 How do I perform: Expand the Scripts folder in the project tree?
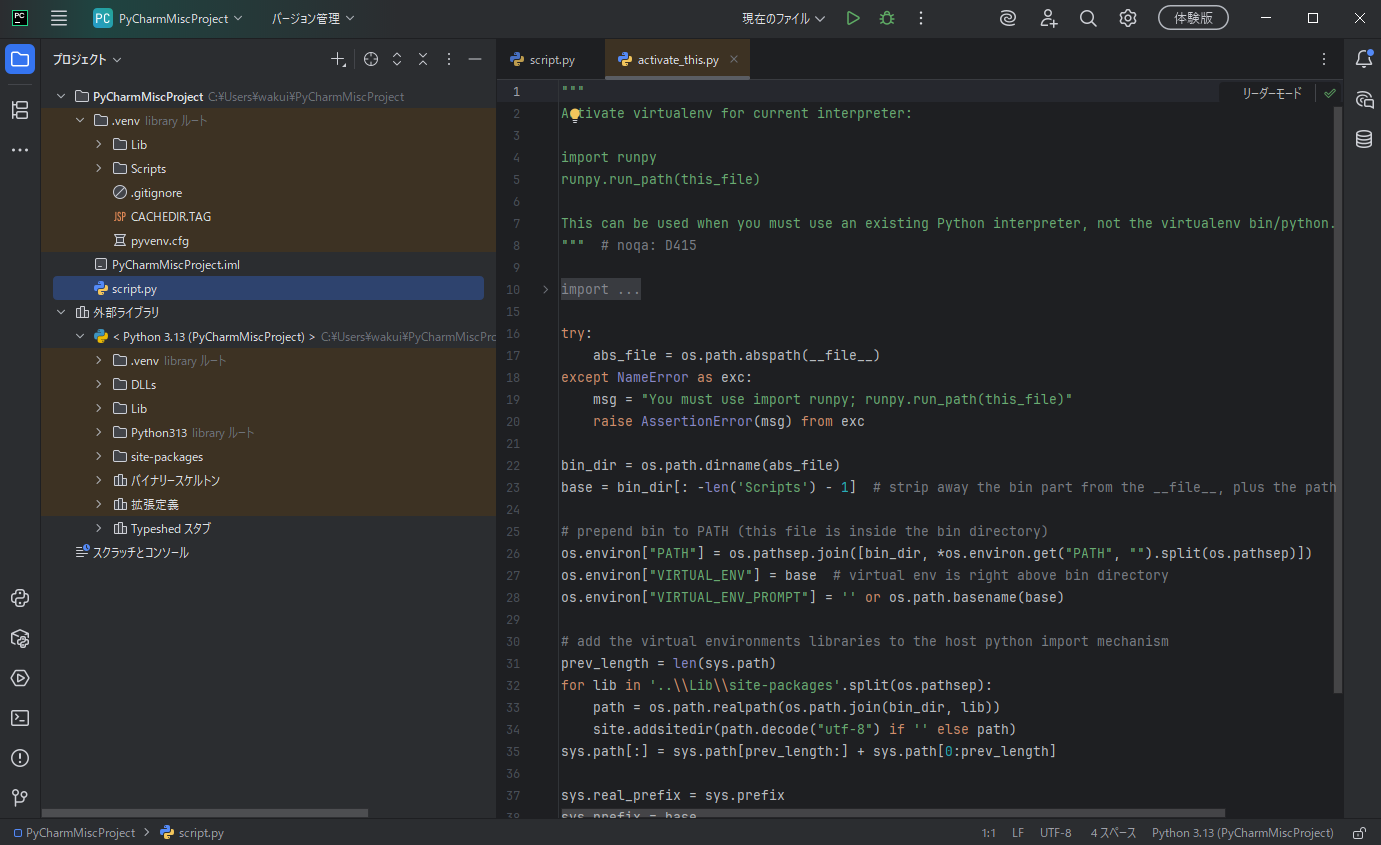click(x=99, y=169)
